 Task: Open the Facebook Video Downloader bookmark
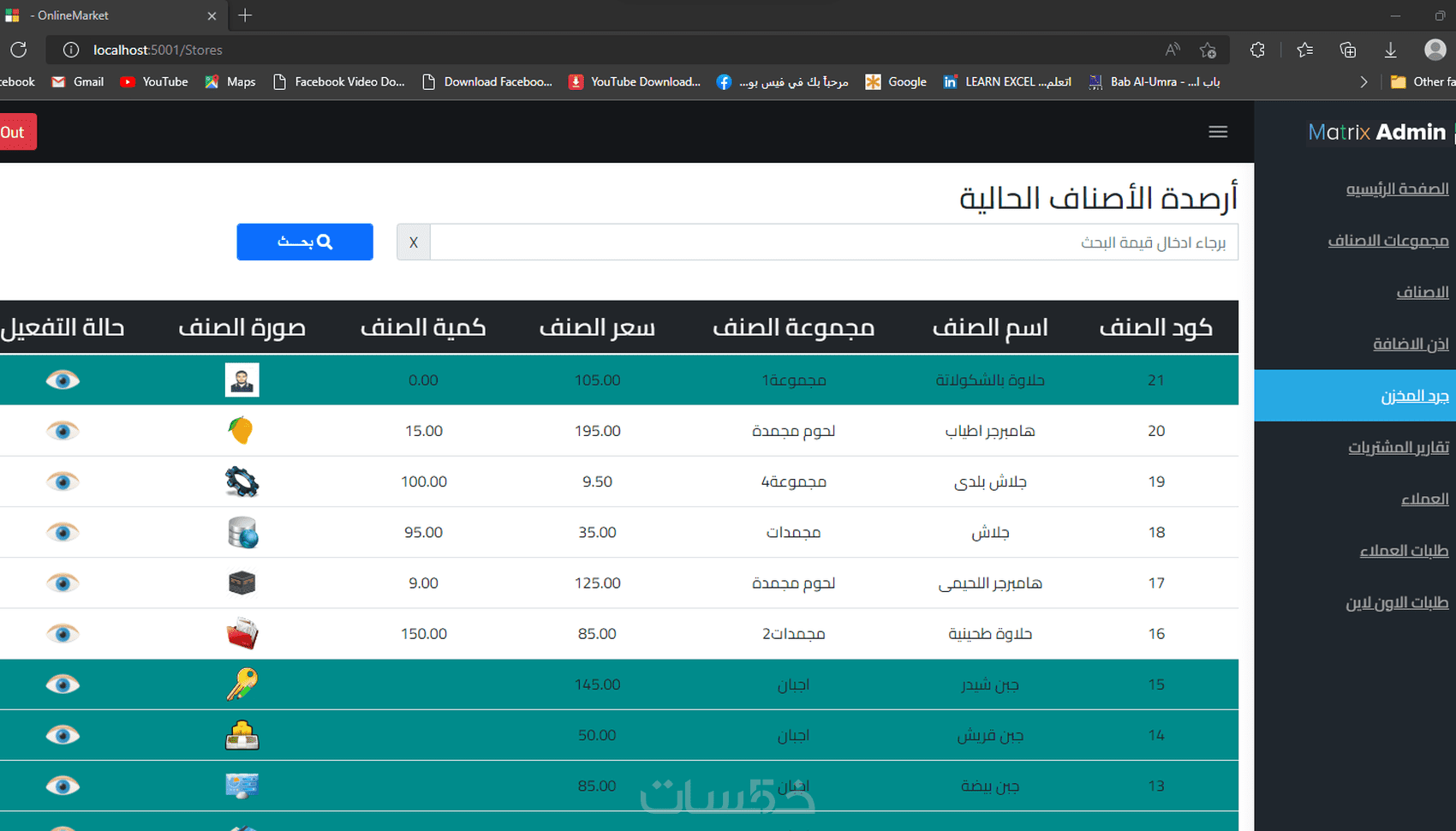pos(339,81)
